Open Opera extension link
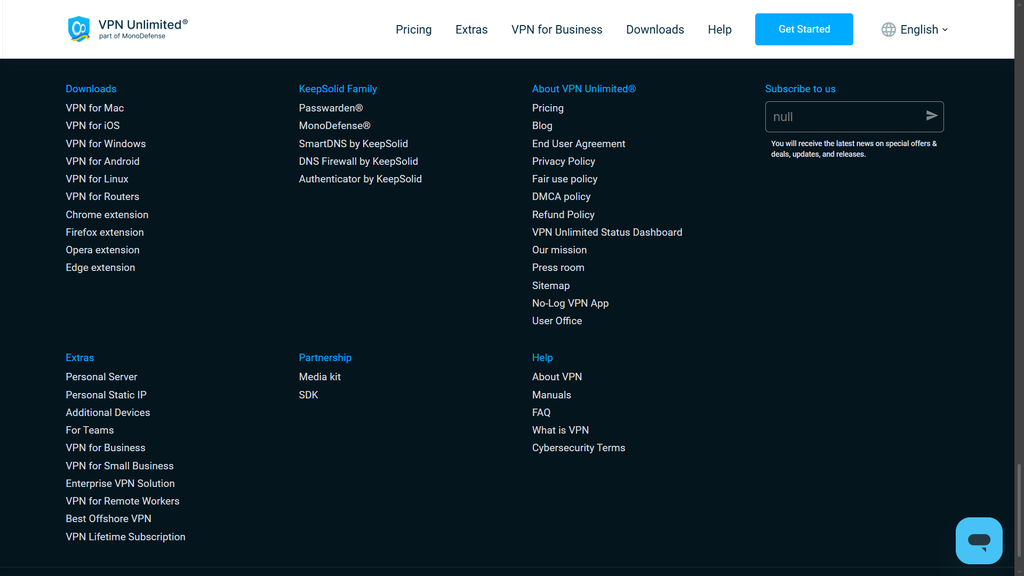 coord(103,250)
